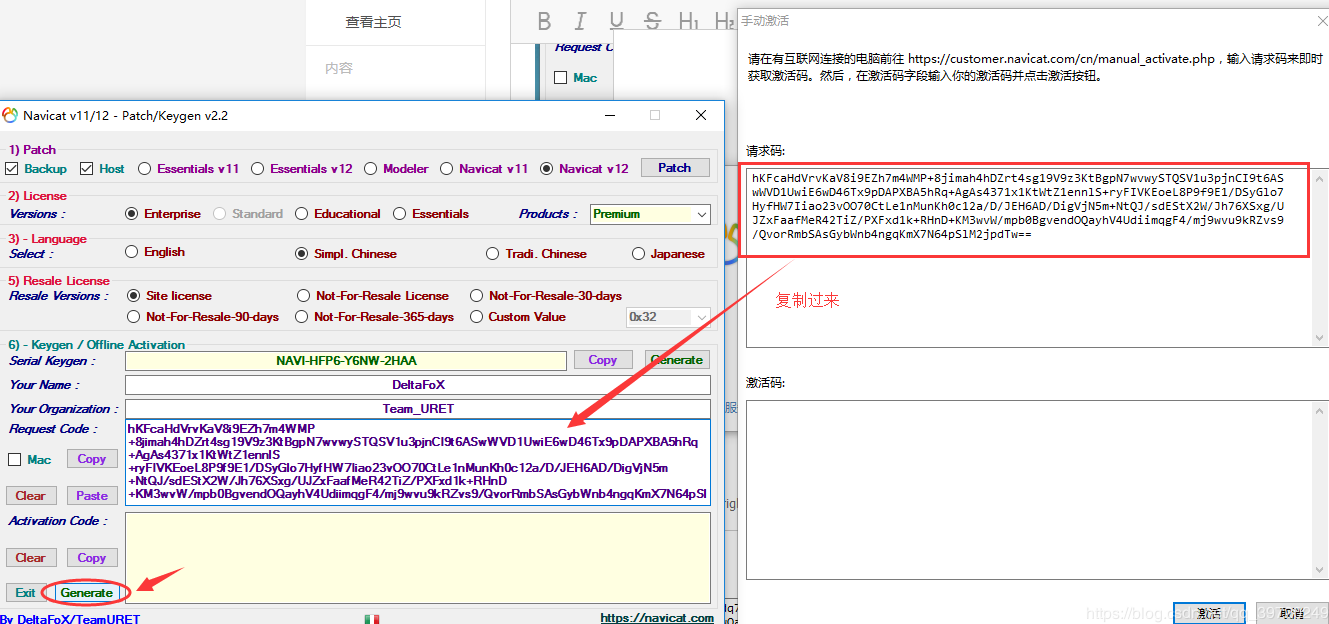Image resolution: width=1329 pixels, height=624 pixels.
Task: Generate a new serial keygen
Action: point(676,360)
